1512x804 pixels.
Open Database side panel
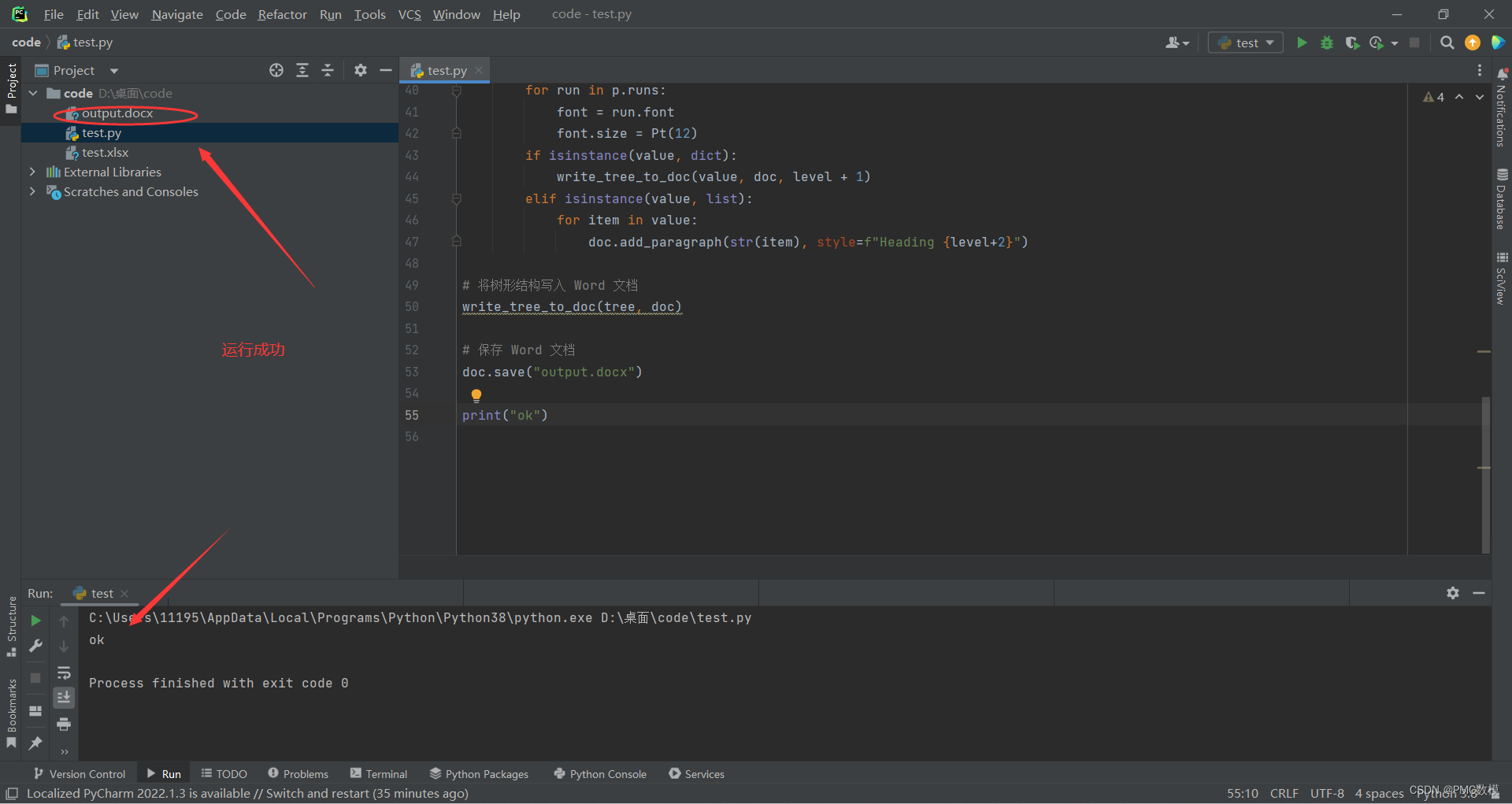click(x=1502, y=199)
